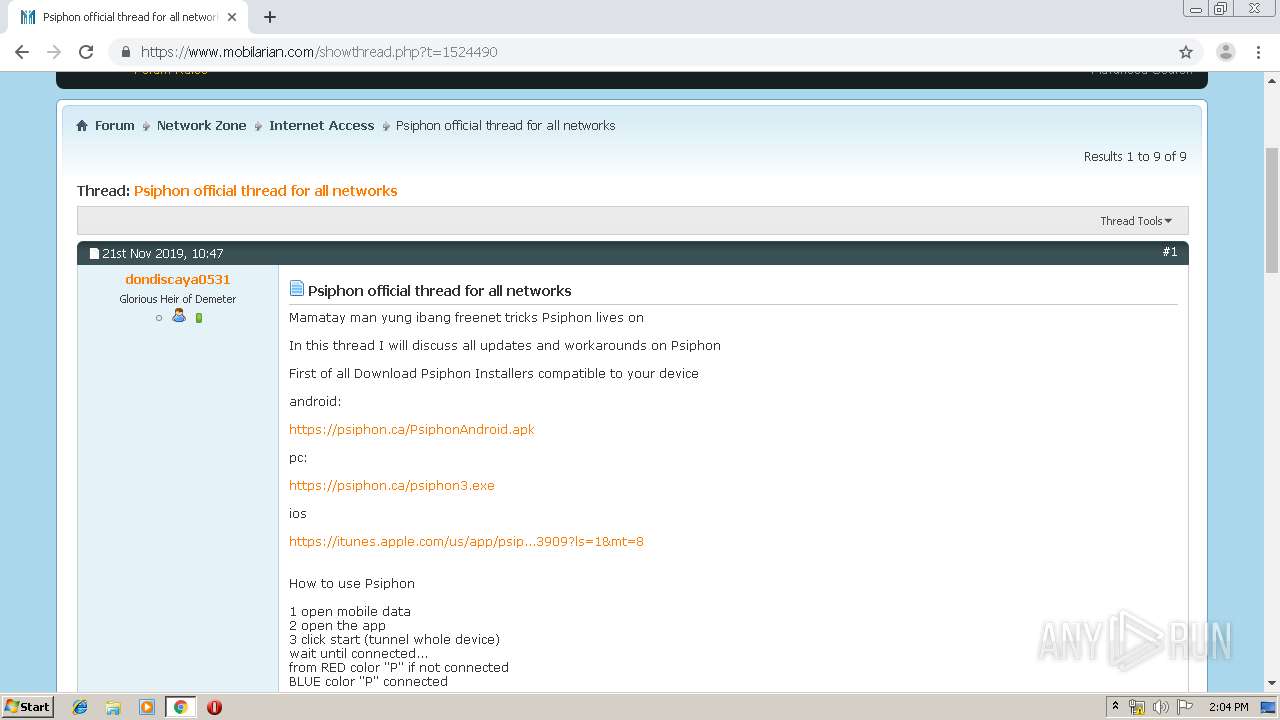
Task: Open a new browser tab
Action: point(270,17)
